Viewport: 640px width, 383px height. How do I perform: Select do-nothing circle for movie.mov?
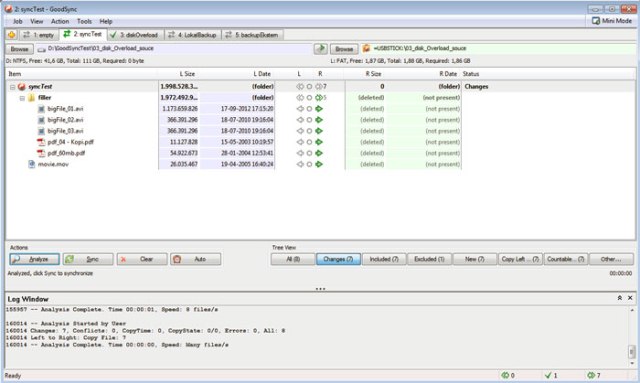309,164
